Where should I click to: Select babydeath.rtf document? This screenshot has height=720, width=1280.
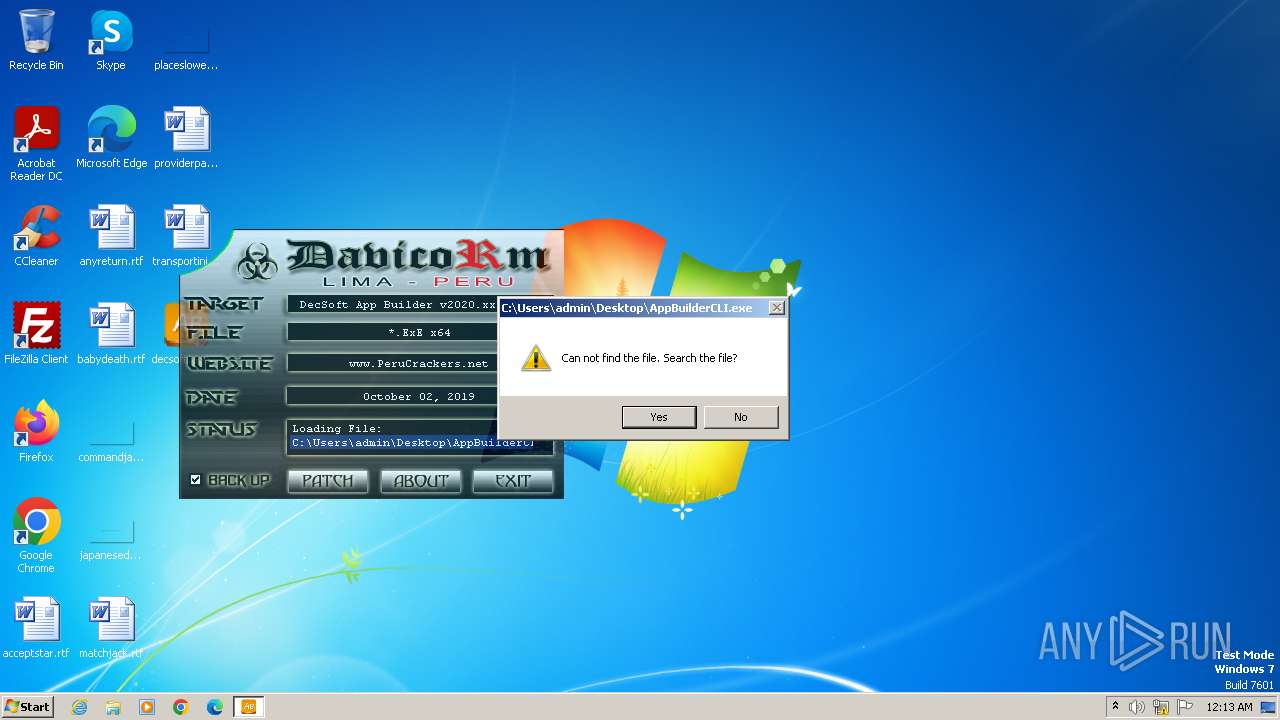[x=111, y=334]
